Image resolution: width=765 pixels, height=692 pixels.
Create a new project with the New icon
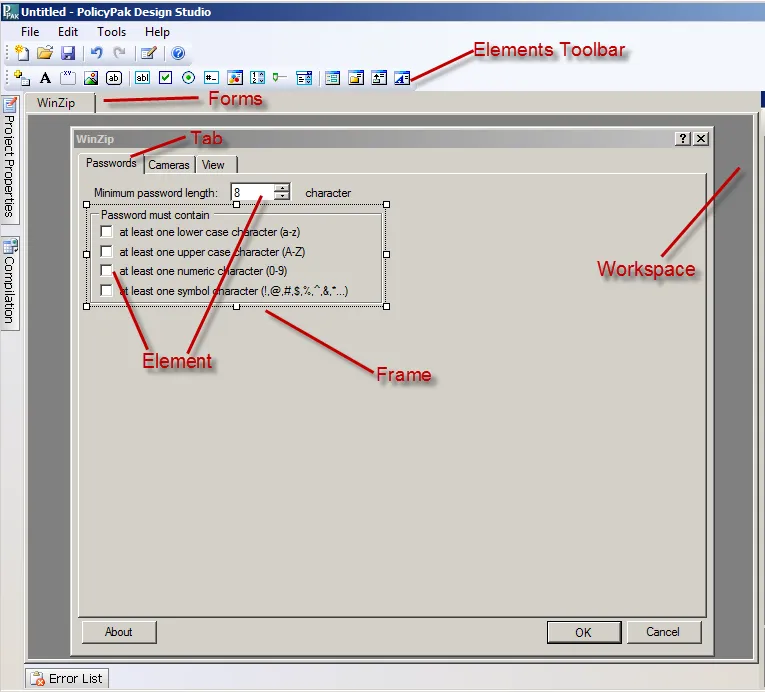[x=22, y=53]
